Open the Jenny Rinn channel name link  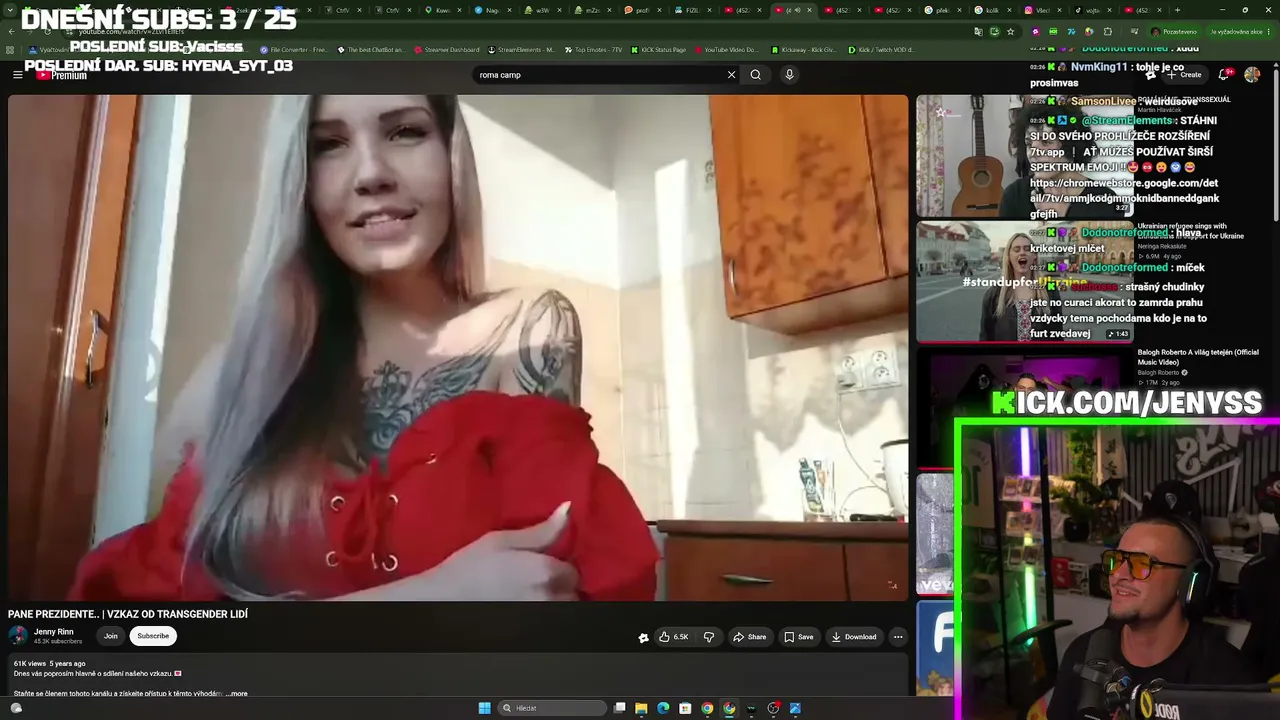[x=54, y=632]
